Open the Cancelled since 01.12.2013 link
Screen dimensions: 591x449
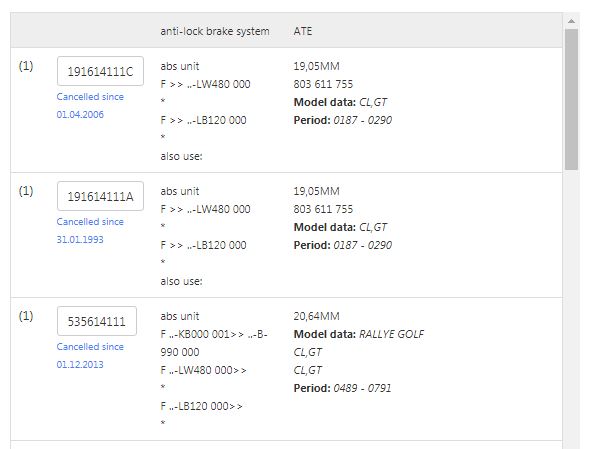point(90,356)
